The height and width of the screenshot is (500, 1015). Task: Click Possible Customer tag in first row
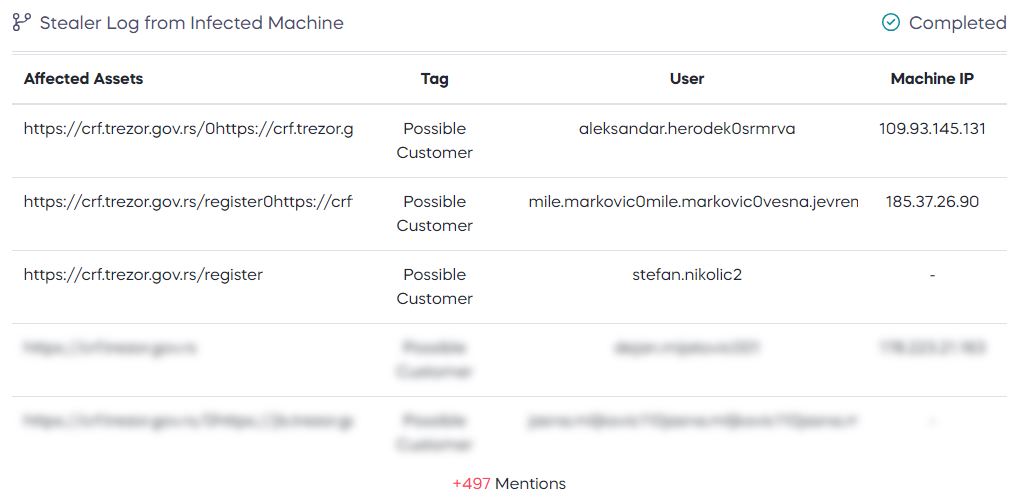coord(434,141)
